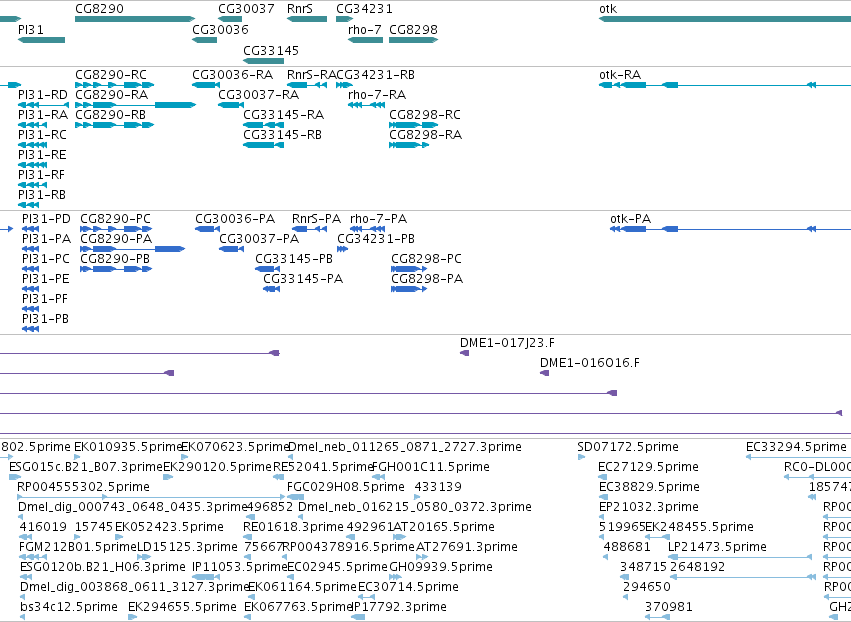Click EST EK294655.5prime label

coord(182,607)
